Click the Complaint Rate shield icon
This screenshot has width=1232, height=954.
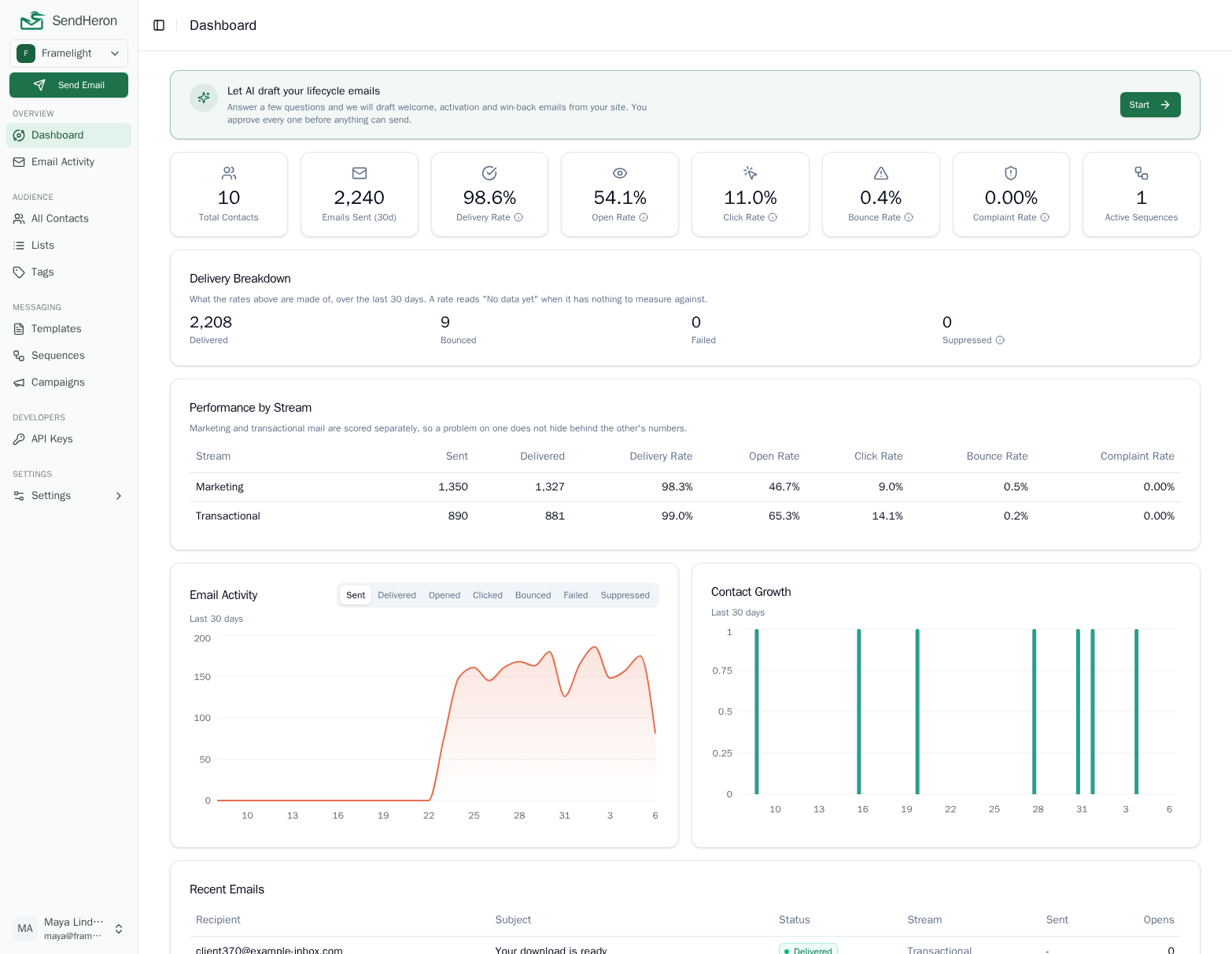(1011, 173)
